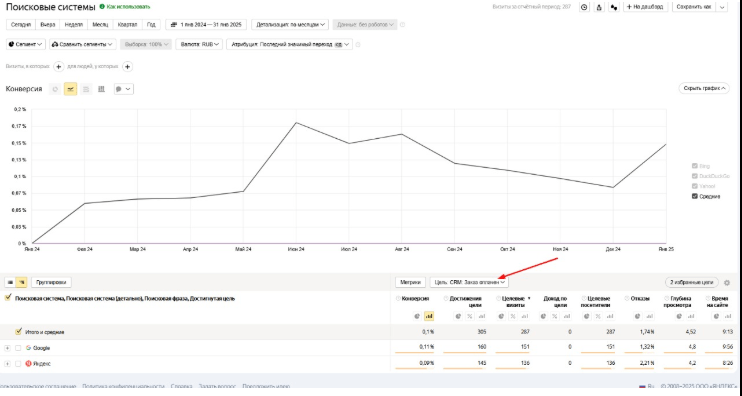Select the pie chart type icon next to Конверсия
The image size is (742, 396).
pyautogui.click(x=55, y=89)
